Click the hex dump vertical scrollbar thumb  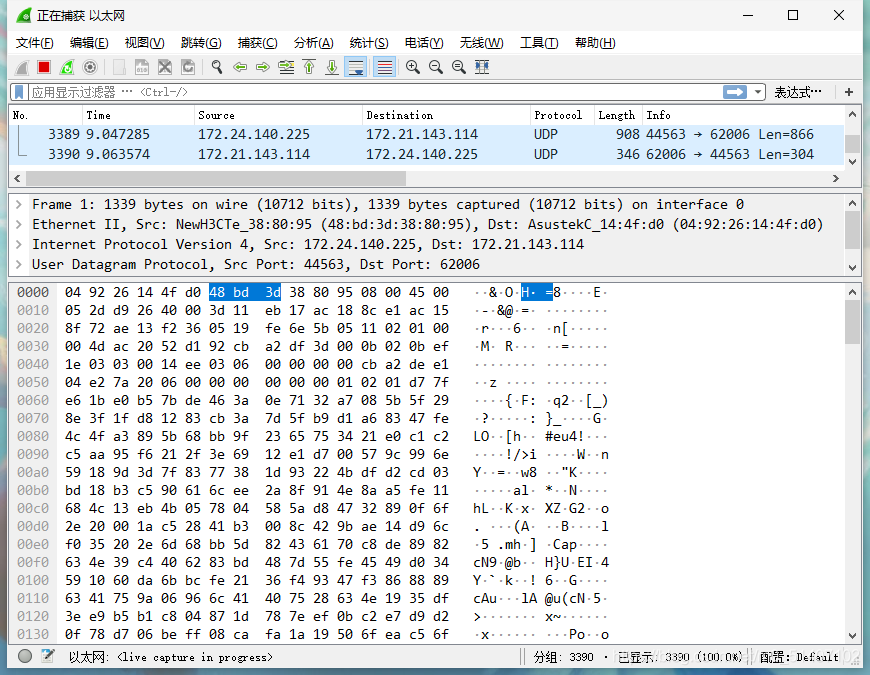point(852,323)
